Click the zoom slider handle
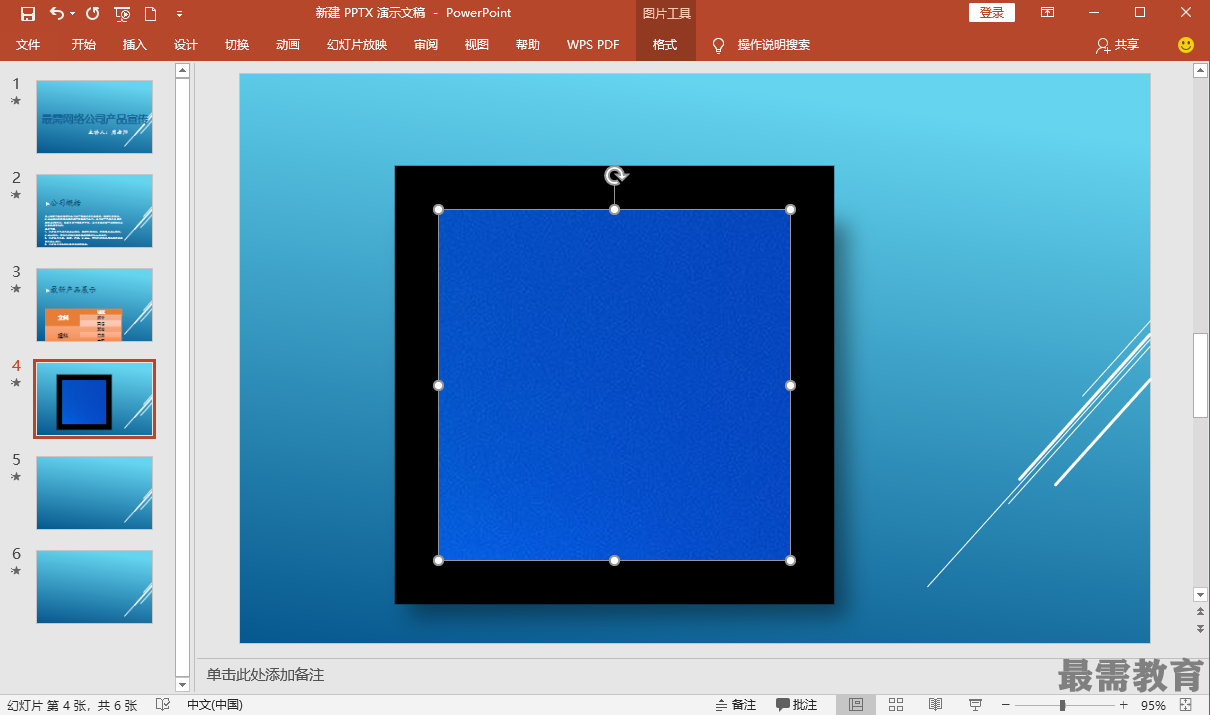 coord(1062,705)
